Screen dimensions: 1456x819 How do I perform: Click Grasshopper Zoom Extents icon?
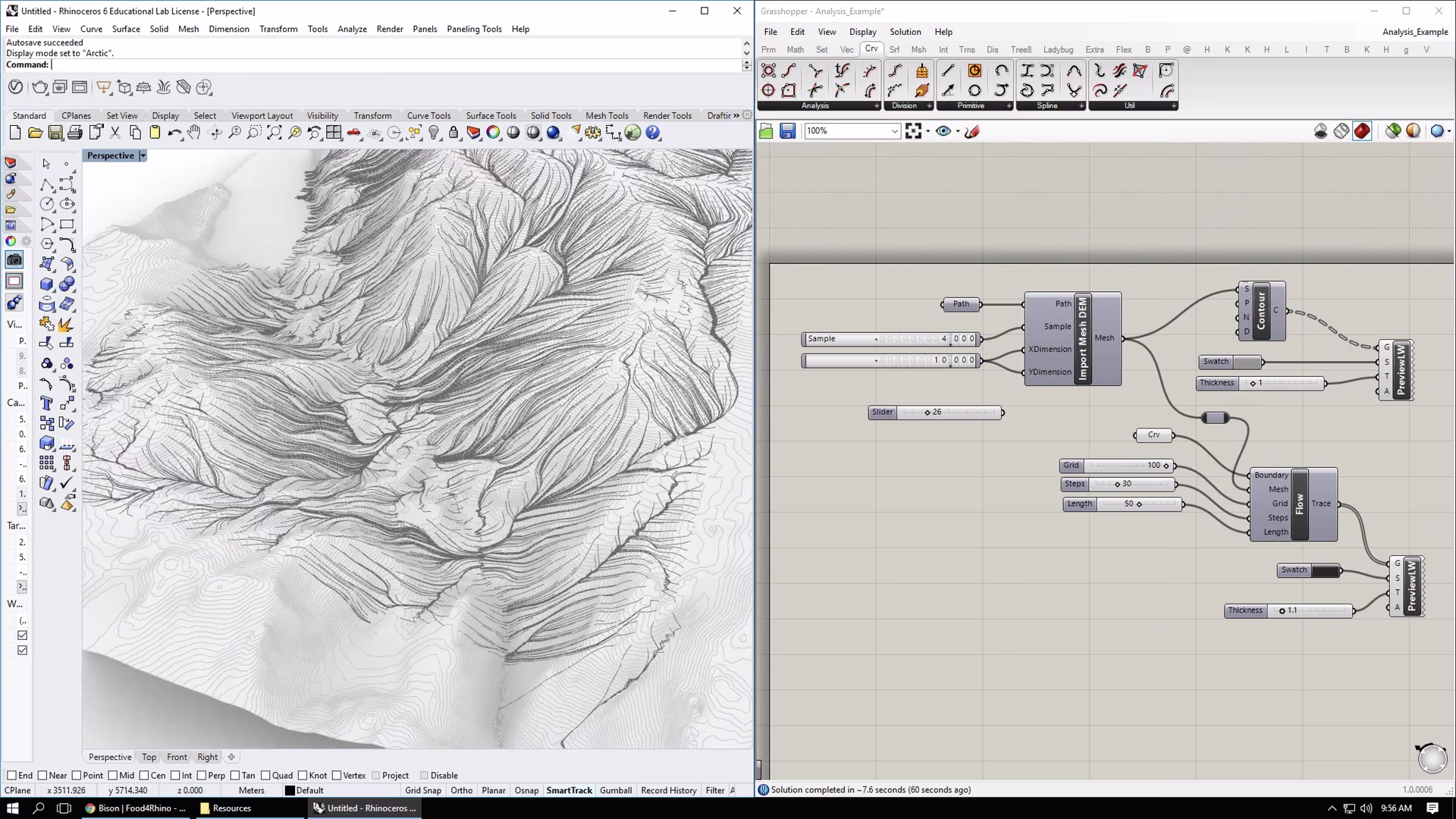coord(913,131)
